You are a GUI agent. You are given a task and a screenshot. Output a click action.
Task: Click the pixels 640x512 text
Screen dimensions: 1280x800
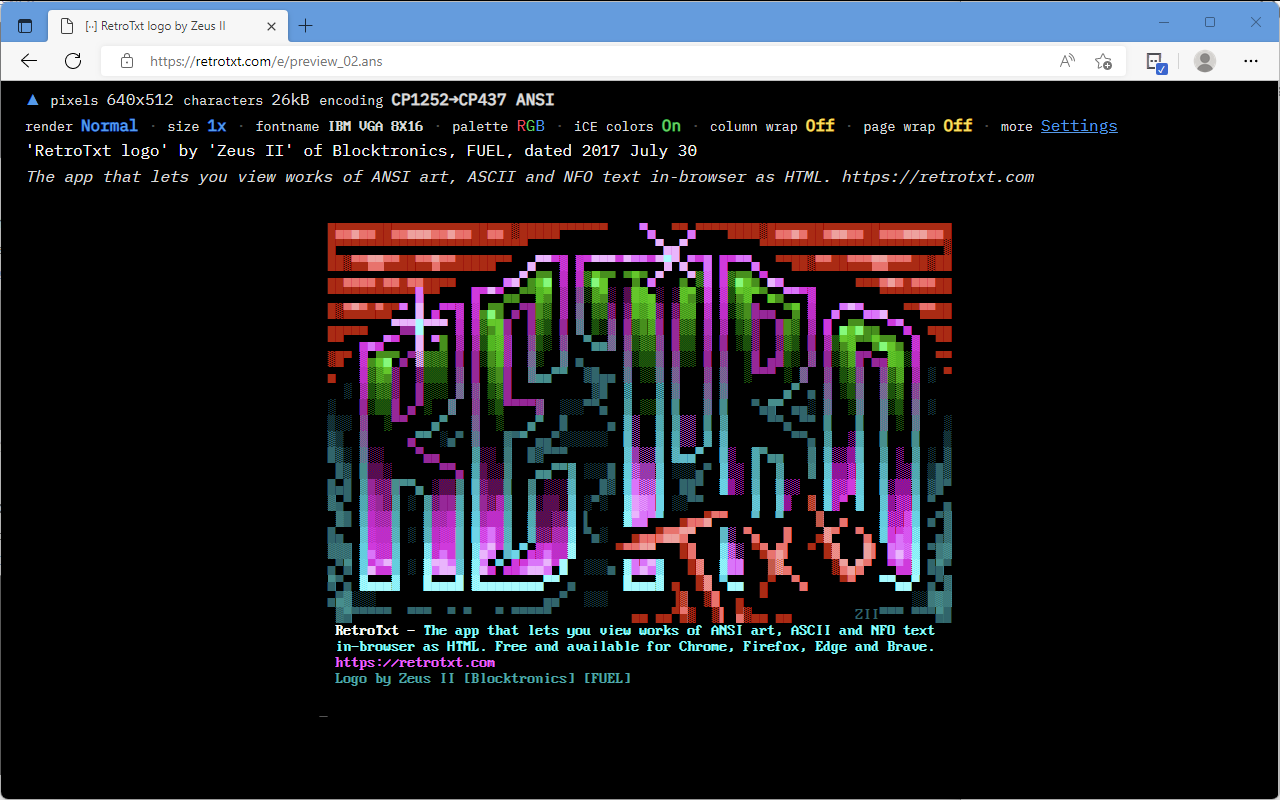pos(111,100)
